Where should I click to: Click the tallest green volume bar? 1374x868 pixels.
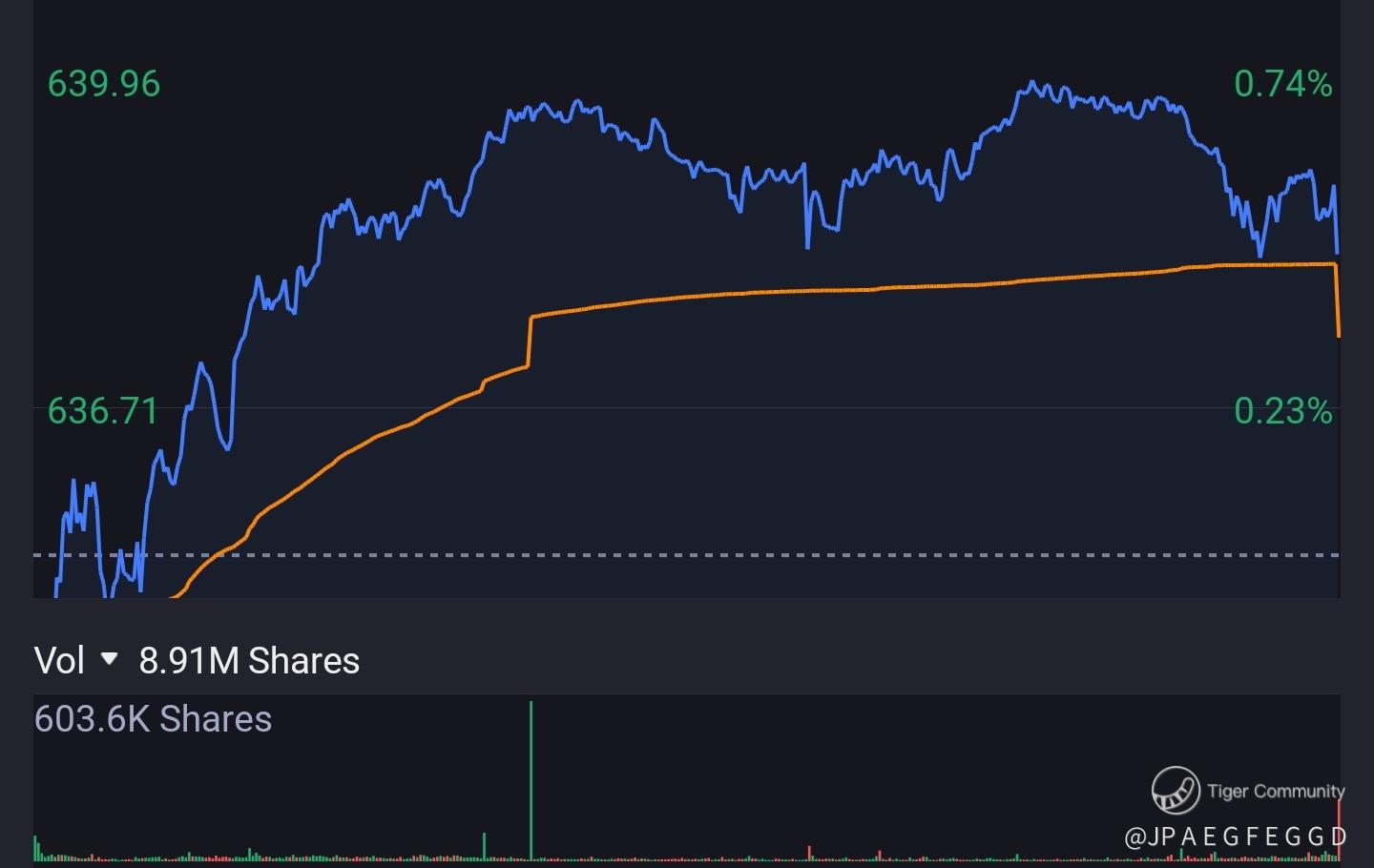(x=531, y=780)
